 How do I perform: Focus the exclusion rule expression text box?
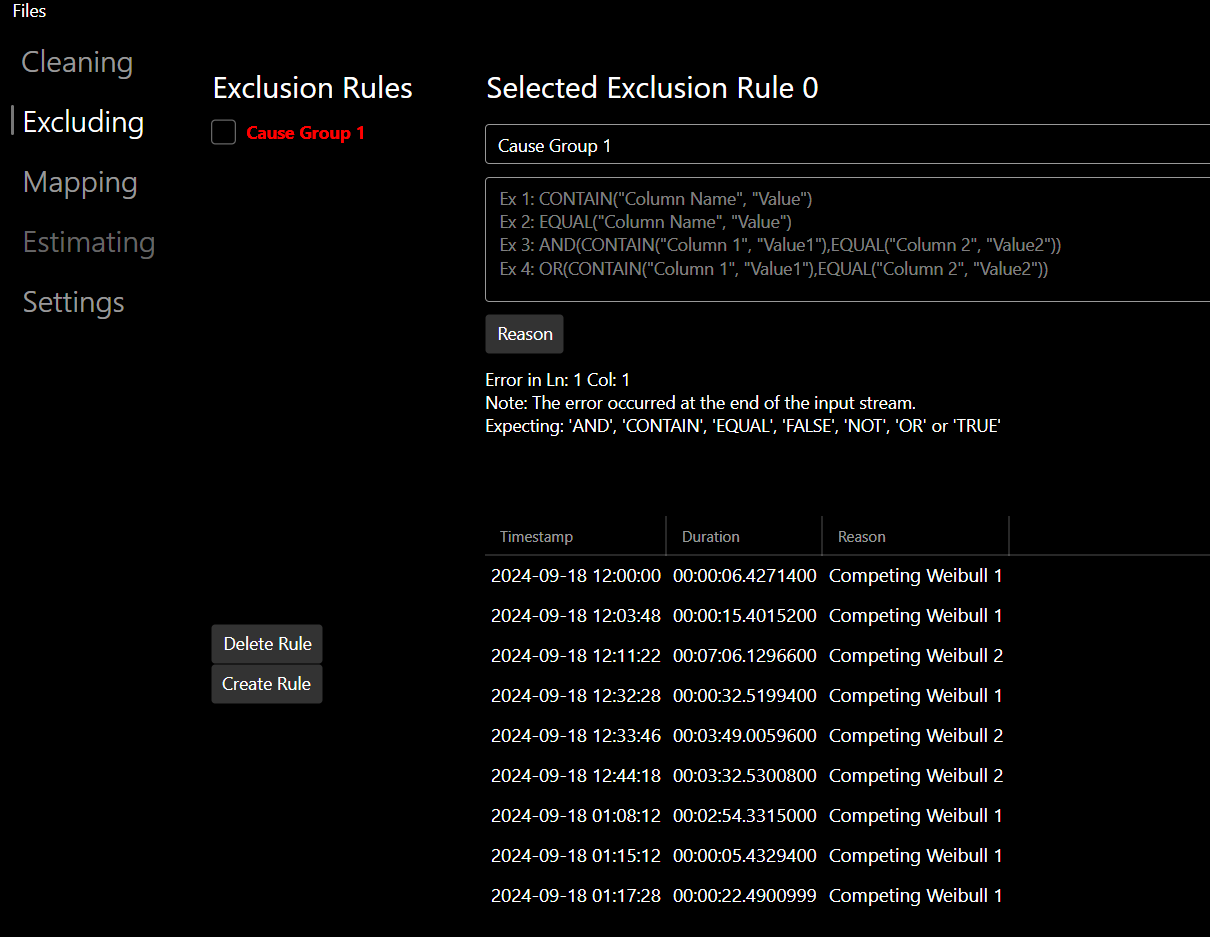(846, 239)
